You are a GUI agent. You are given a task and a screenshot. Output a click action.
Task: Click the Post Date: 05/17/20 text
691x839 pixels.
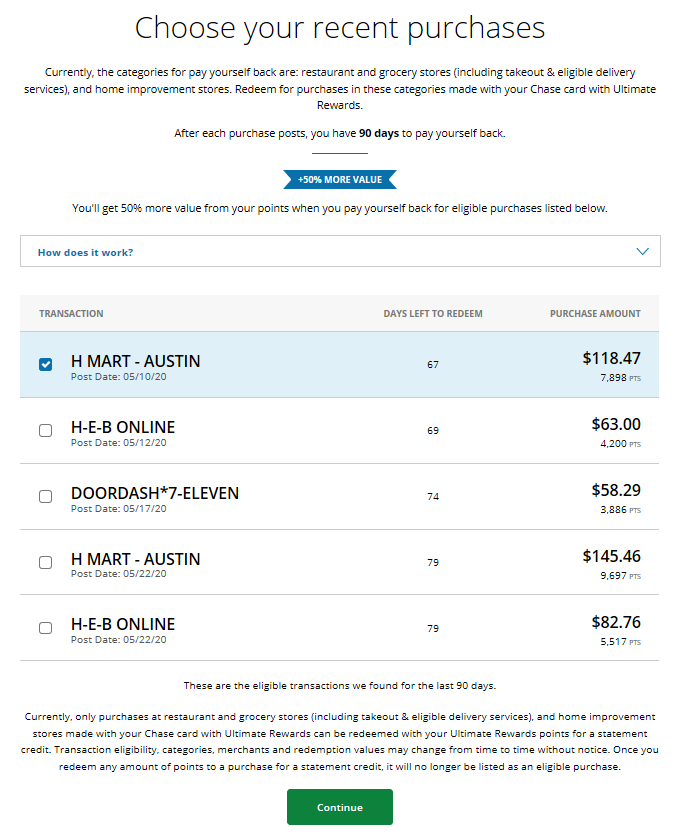click(x=118, y=508)
